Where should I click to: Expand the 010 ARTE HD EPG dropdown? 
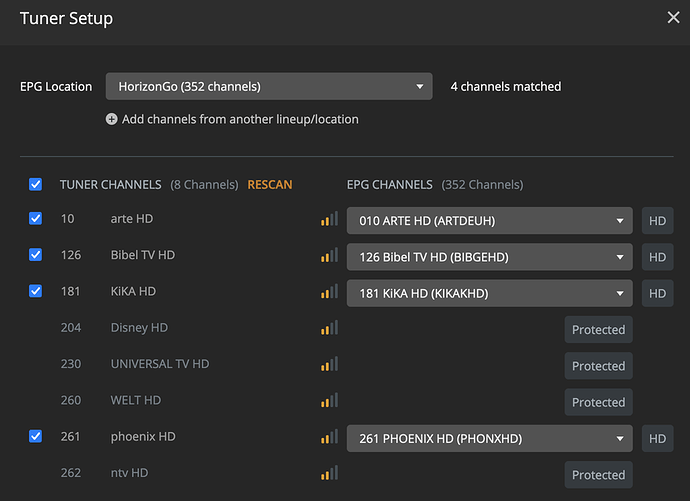489,220
